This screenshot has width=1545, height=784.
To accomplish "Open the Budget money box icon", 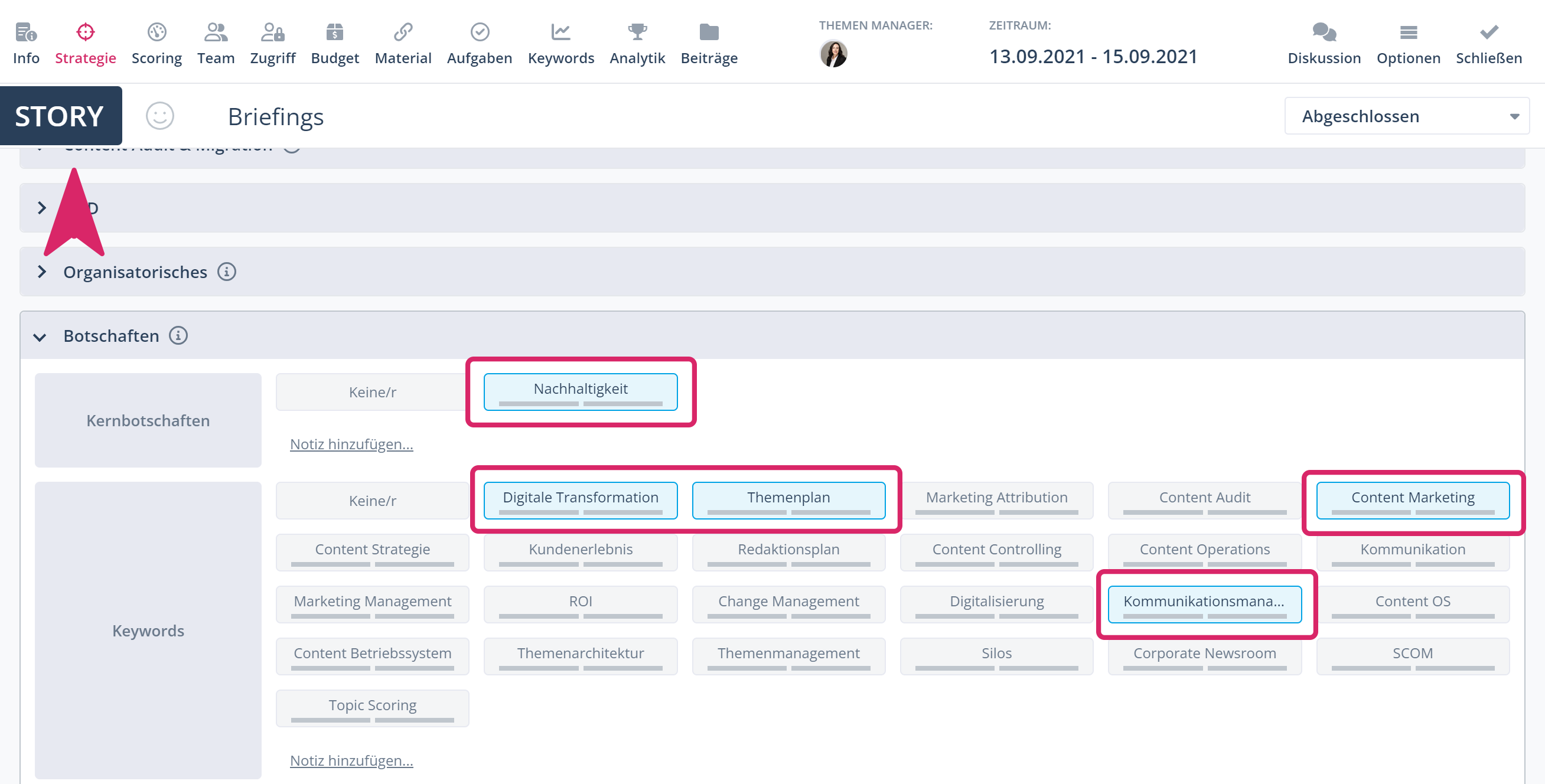I will [x=335, y=32].
